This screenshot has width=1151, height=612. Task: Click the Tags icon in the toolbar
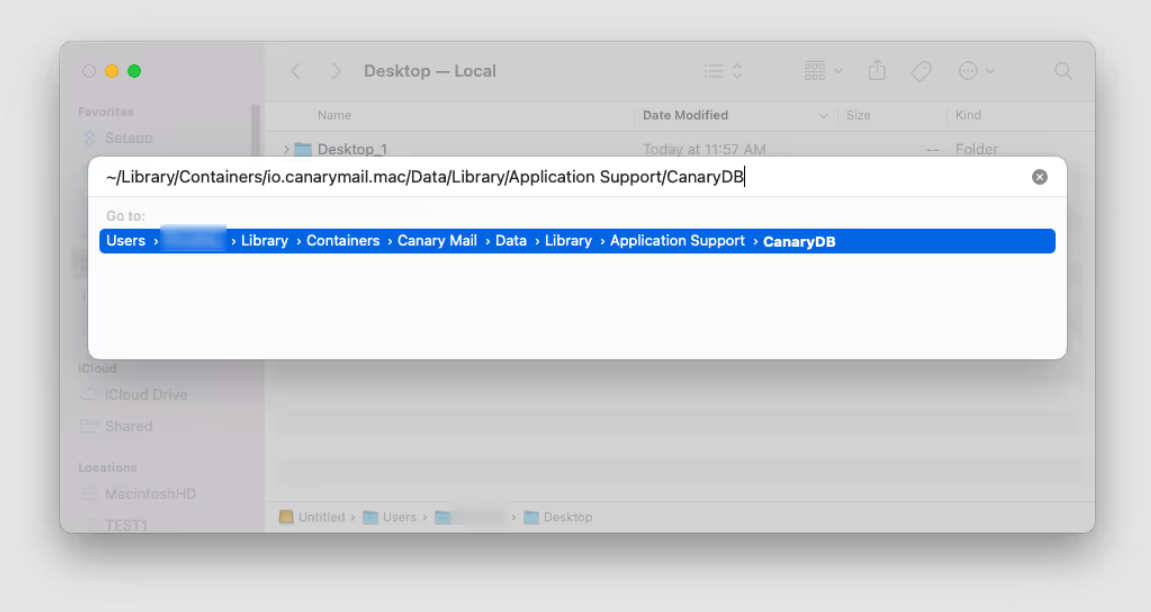click(x=921, y=70)
